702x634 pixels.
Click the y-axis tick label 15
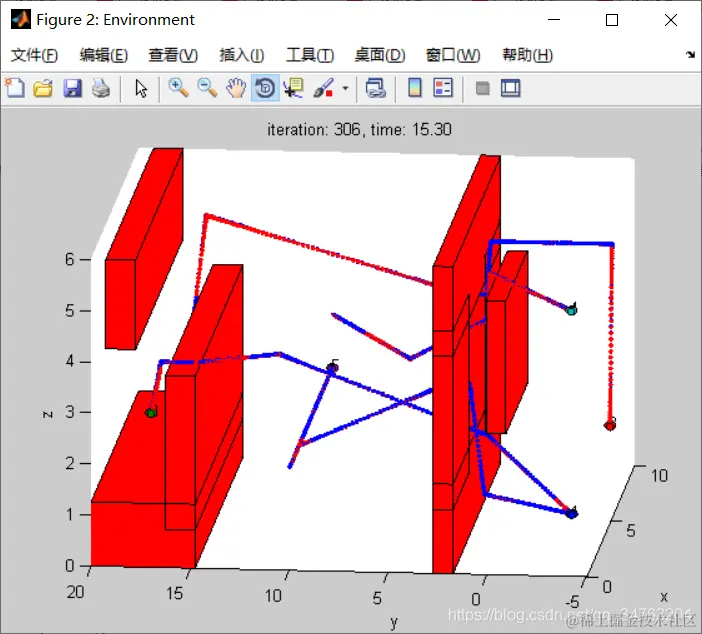tap(174, 594)
